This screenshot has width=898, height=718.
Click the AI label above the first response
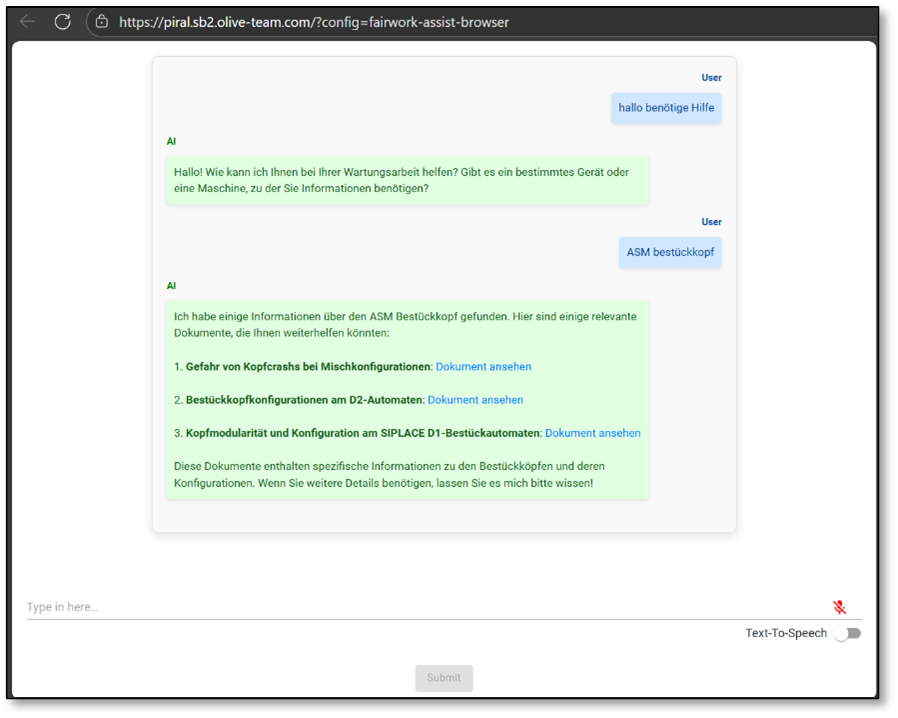pyautogui.click(x=170, y=141)
